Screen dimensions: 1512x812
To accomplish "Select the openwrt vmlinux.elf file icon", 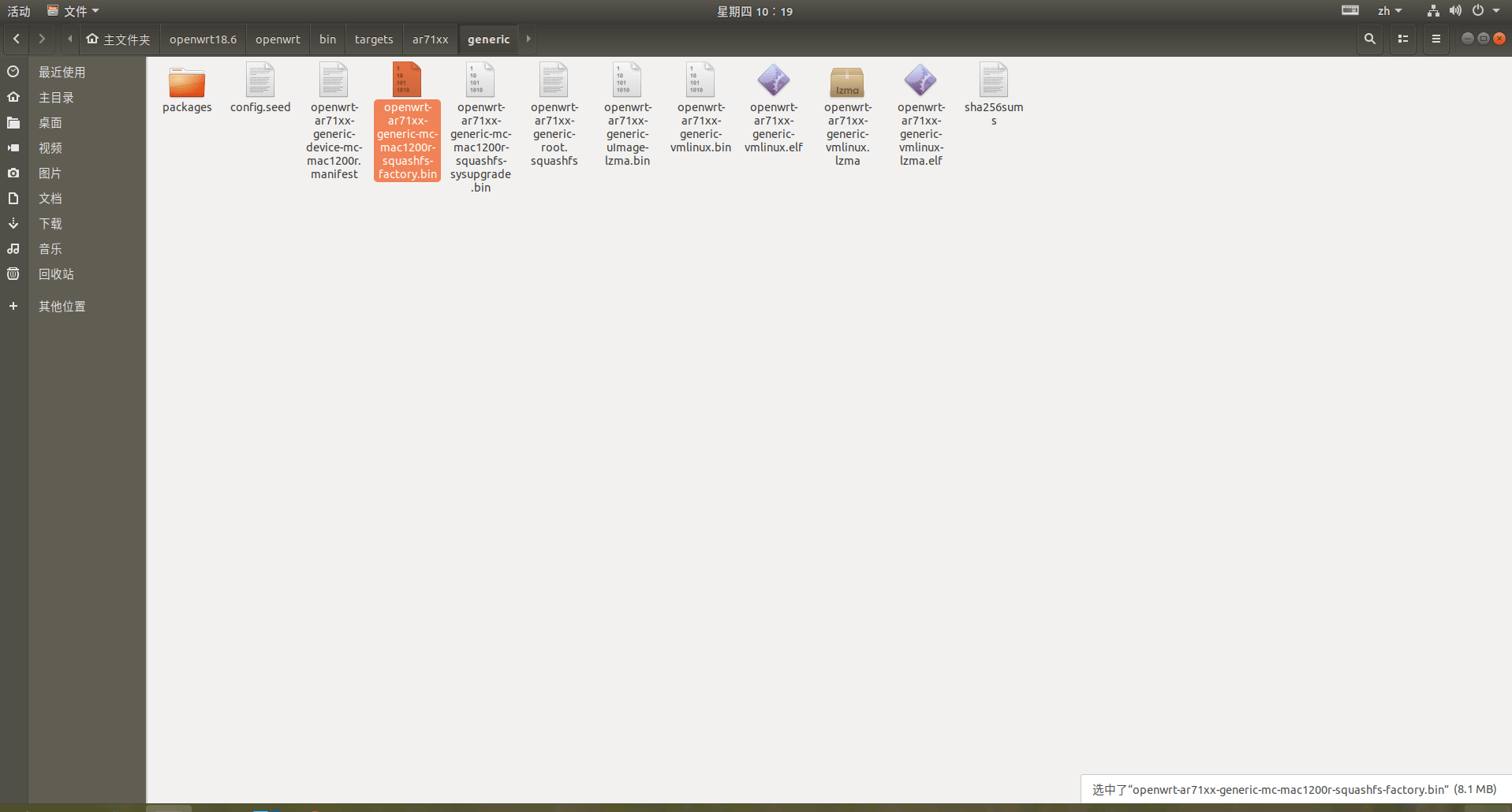I will click(773, 80).
